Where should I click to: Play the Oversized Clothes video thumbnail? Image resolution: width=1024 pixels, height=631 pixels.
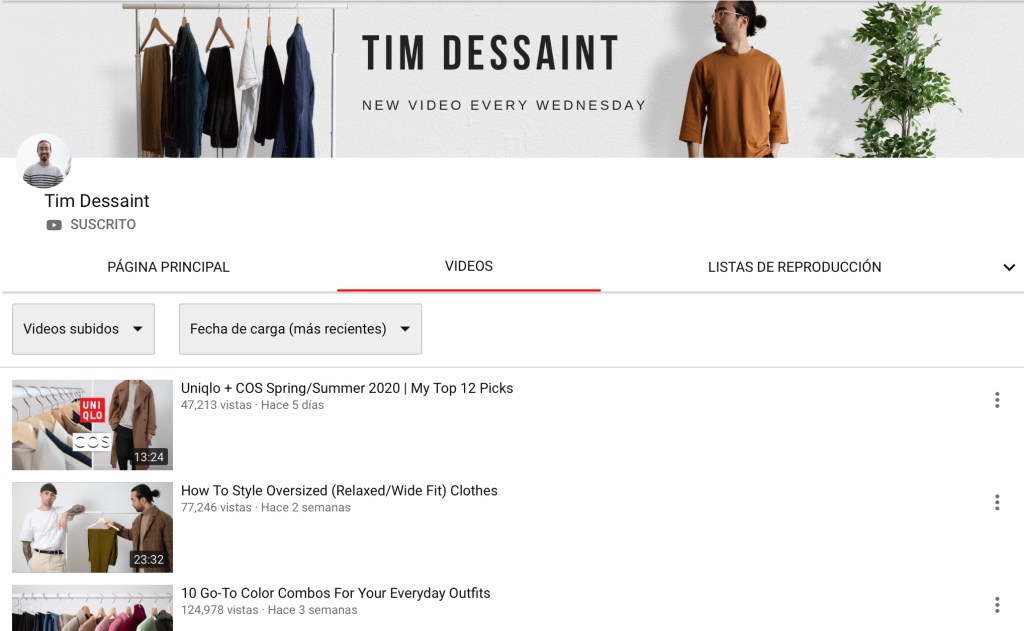(x=92, y=527)
